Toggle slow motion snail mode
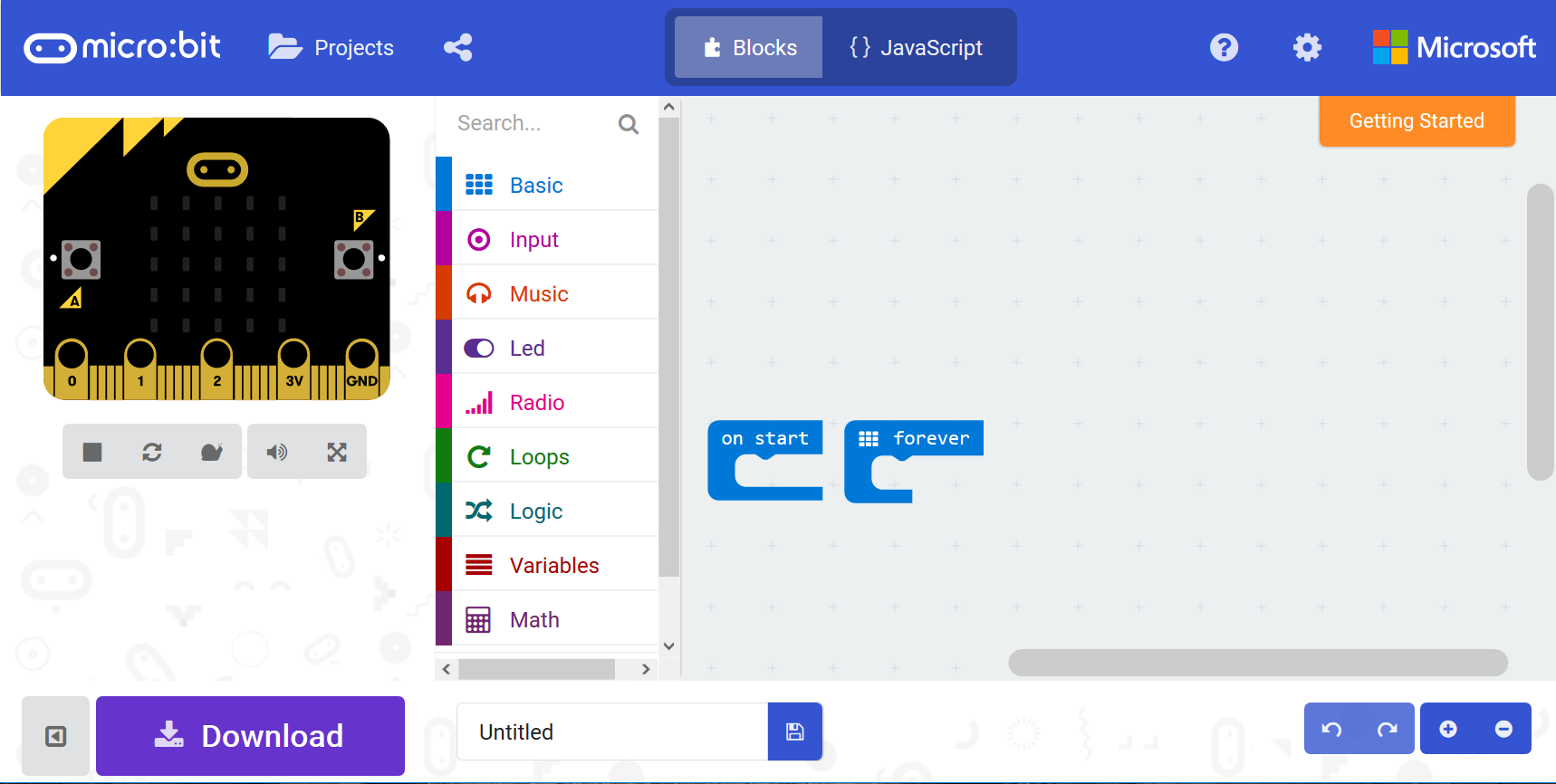 212,452
